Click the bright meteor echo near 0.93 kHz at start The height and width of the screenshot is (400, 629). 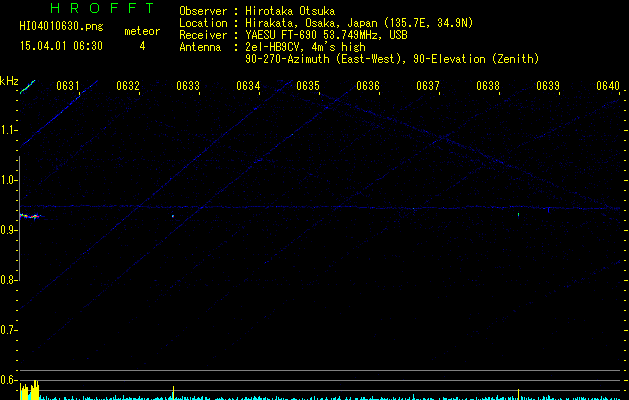[x=31, y=216]
